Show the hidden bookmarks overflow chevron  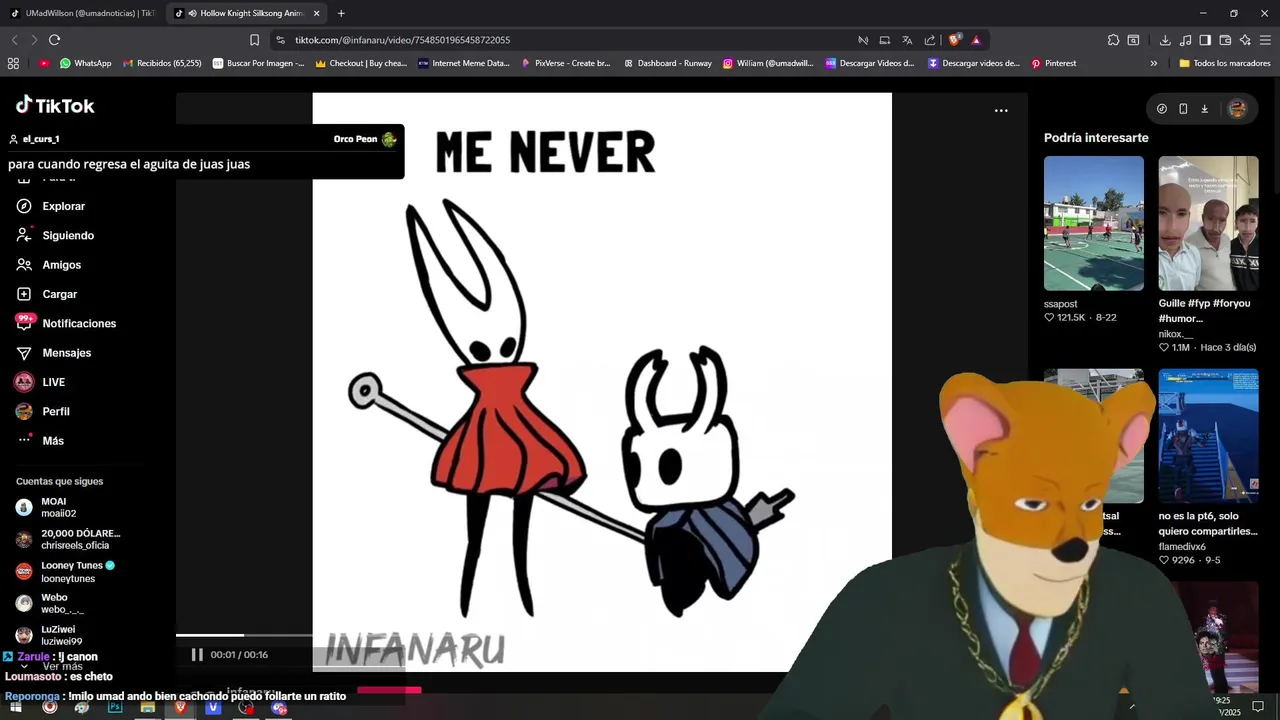pos(1153,63)
